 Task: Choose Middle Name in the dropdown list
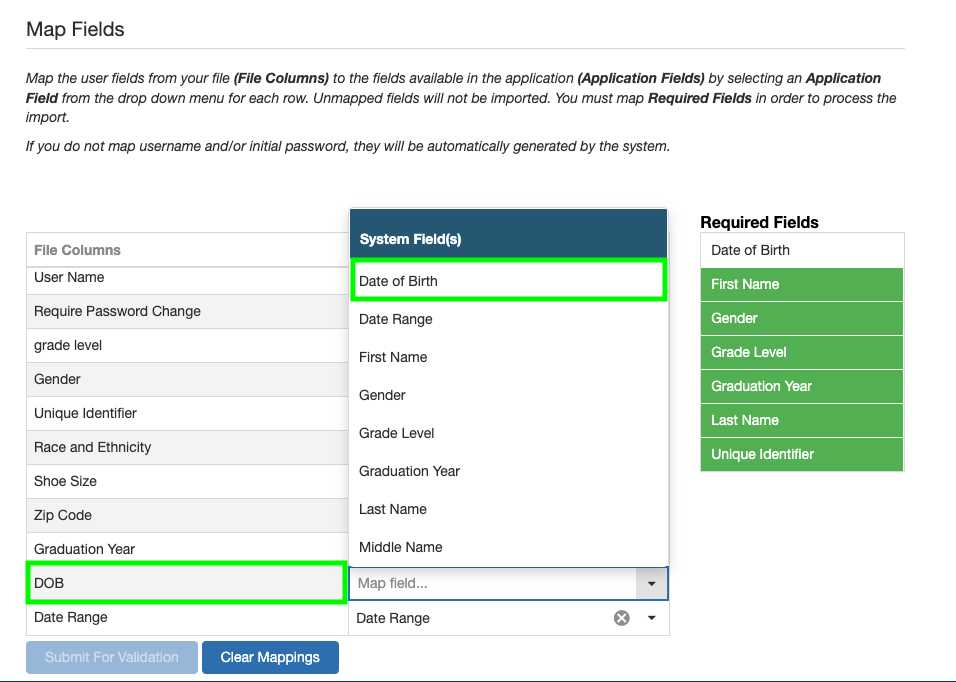coord(508,547)
